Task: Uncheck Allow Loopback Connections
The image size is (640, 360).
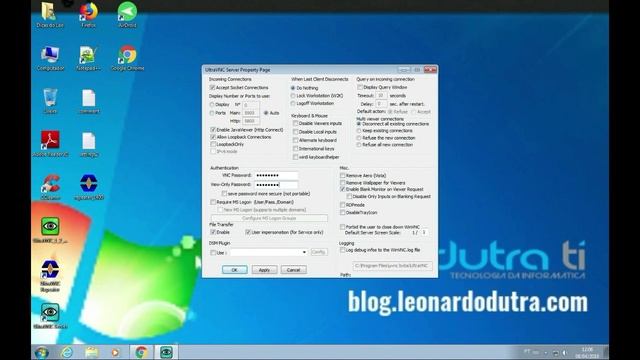Action: pyautogui.click(x=213, y=137)
